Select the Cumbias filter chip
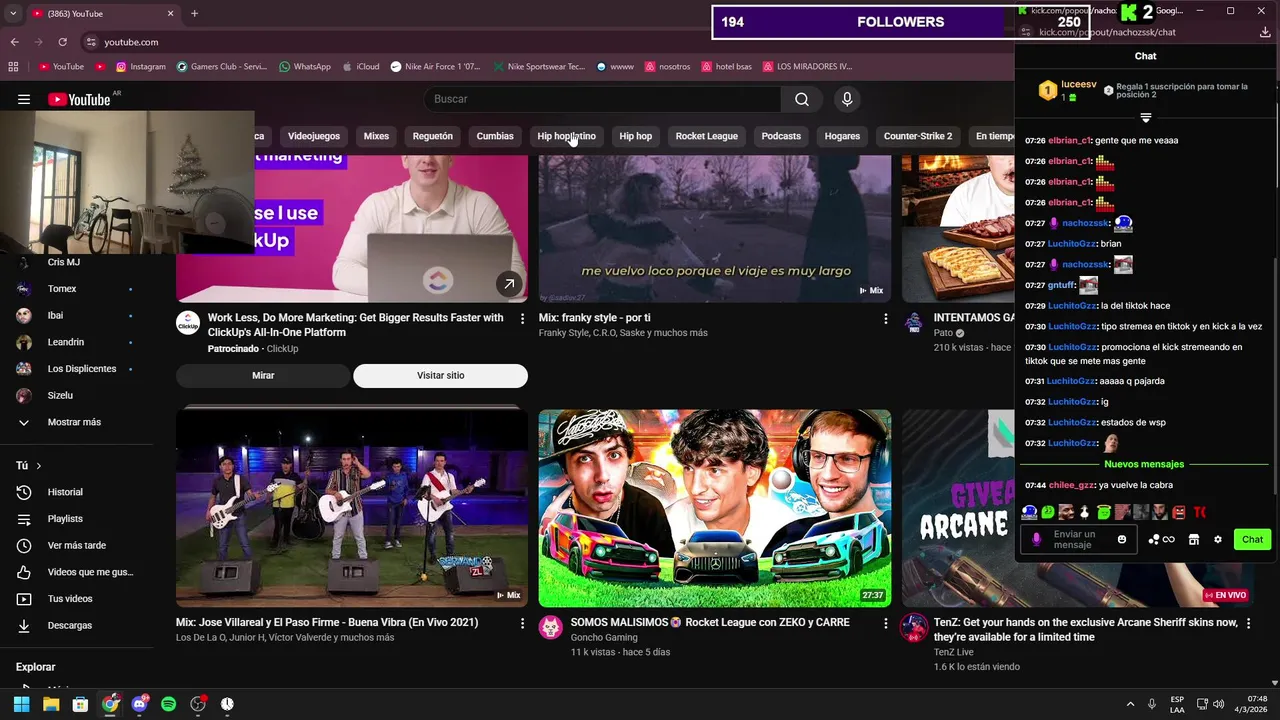 495,136
